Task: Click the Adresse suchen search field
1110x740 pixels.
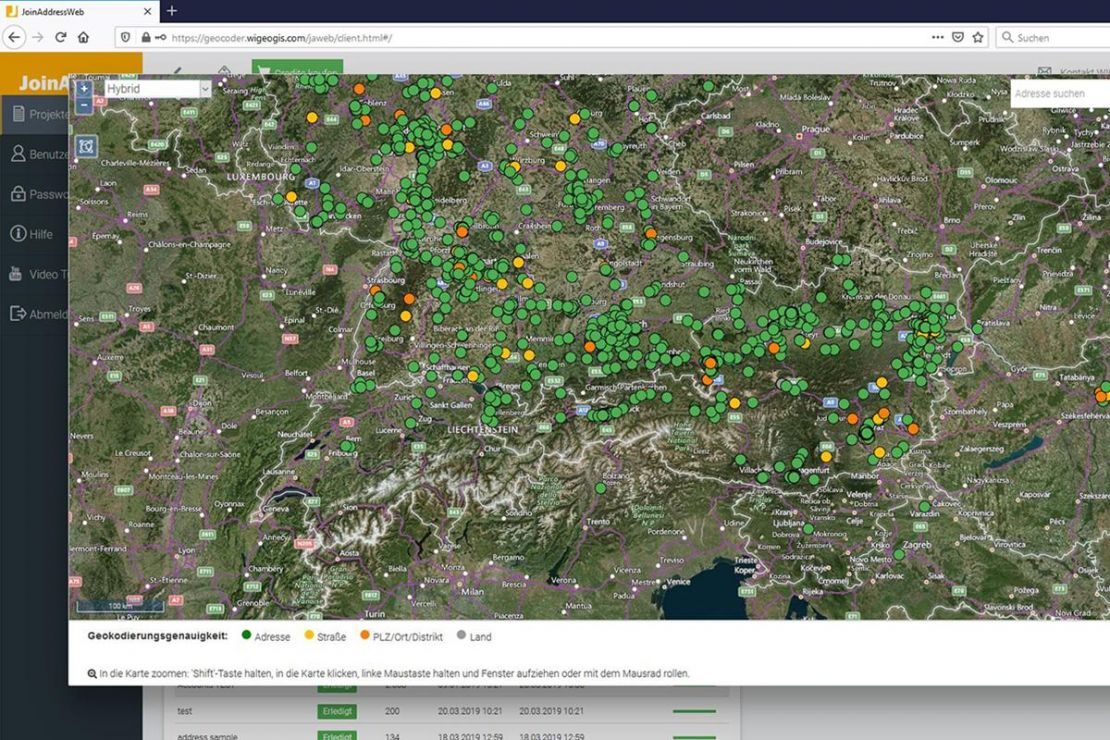Action: (x=1060, y=93)
